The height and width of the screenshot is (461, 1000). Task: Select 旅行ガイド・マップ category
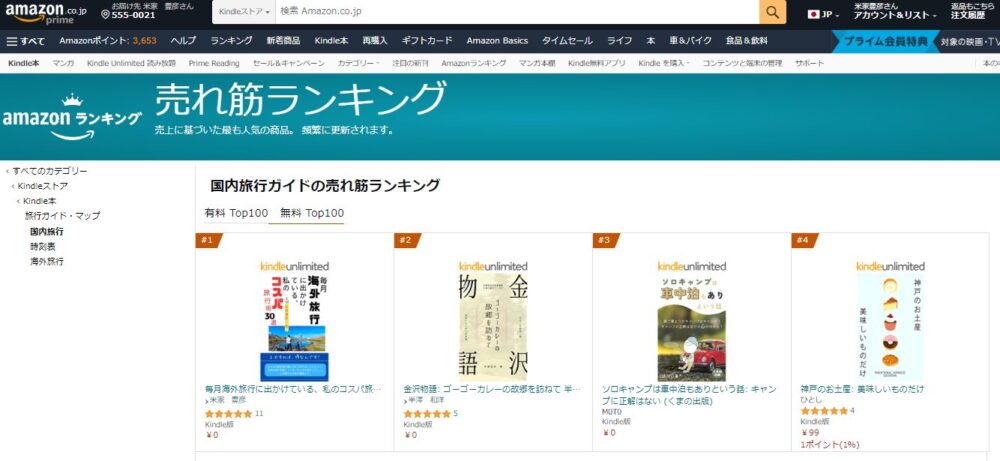[62, 216]
